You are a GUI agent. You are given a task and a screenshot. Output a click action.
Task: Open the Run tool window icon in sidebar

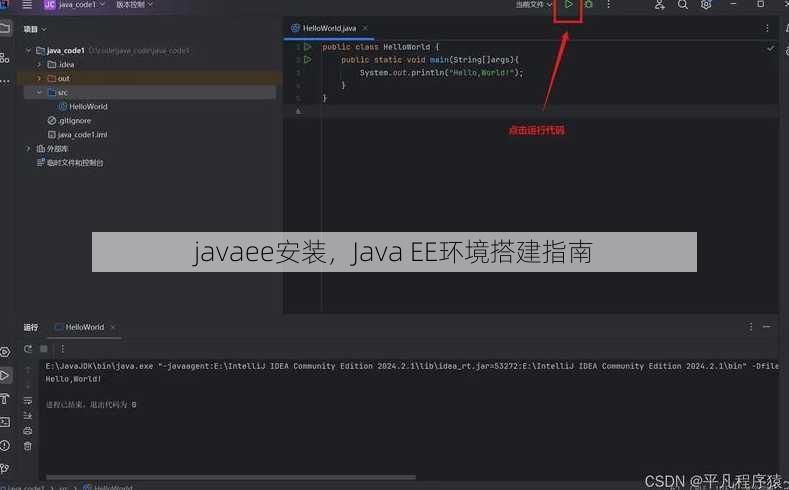click(x=5, y=375)
